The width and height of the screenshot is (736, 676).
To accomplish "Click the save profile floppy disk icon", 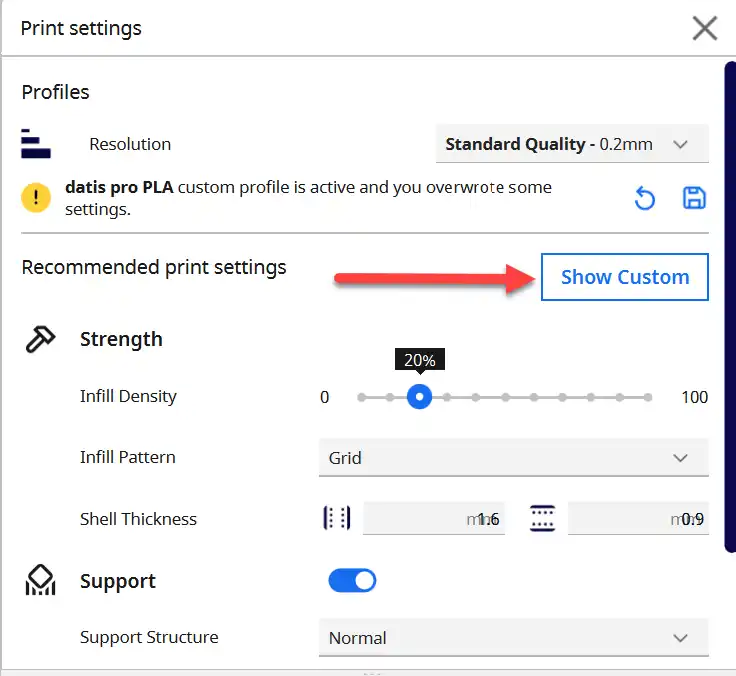I will pos(694,198).
